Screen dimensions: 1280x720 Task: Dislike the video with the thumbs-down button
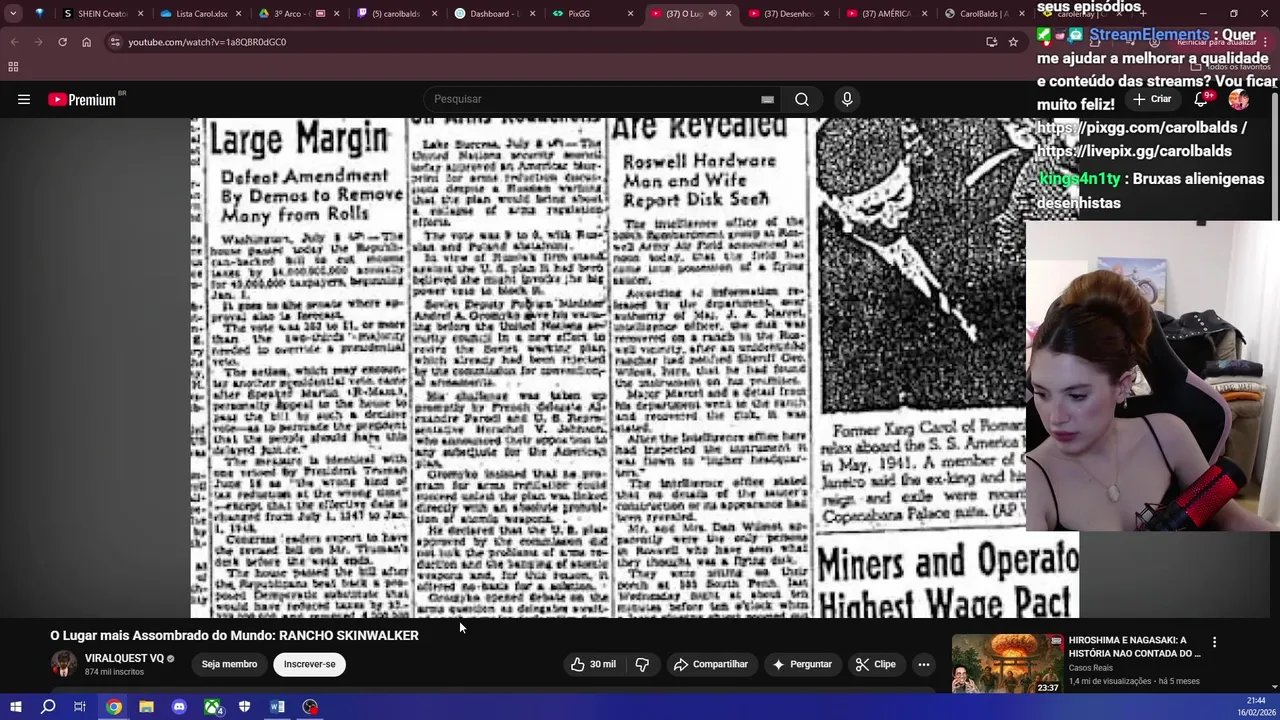pos(642,664)
